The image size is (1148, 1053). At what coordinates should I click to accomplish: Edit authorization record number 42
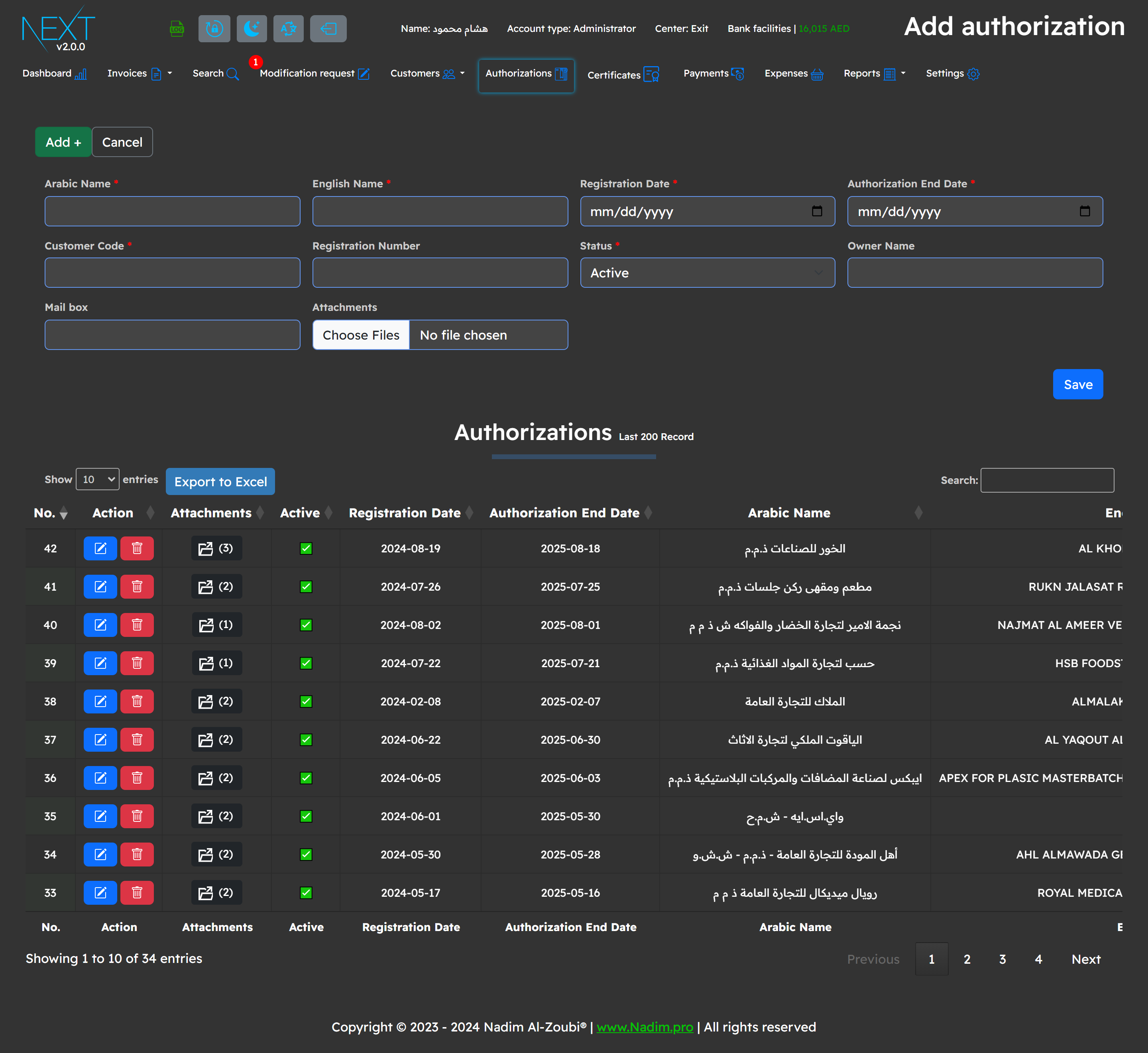[x=100, y=548]
